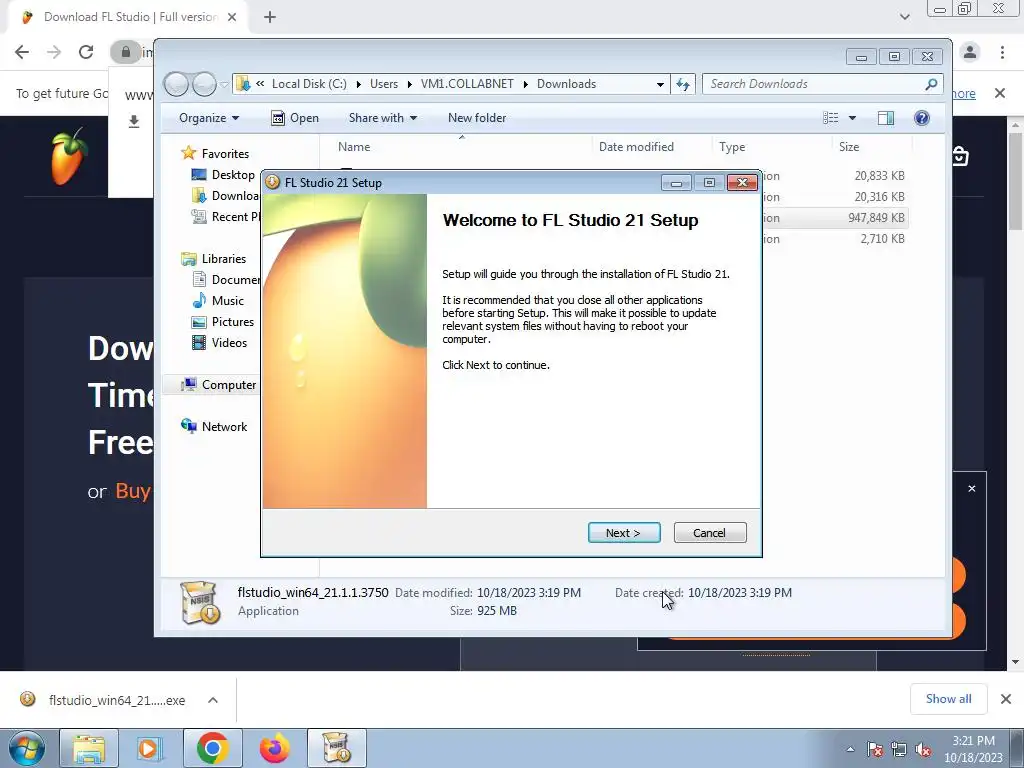Reload the Chrome page
The image size is (1024, 768).
coord(86,52)
